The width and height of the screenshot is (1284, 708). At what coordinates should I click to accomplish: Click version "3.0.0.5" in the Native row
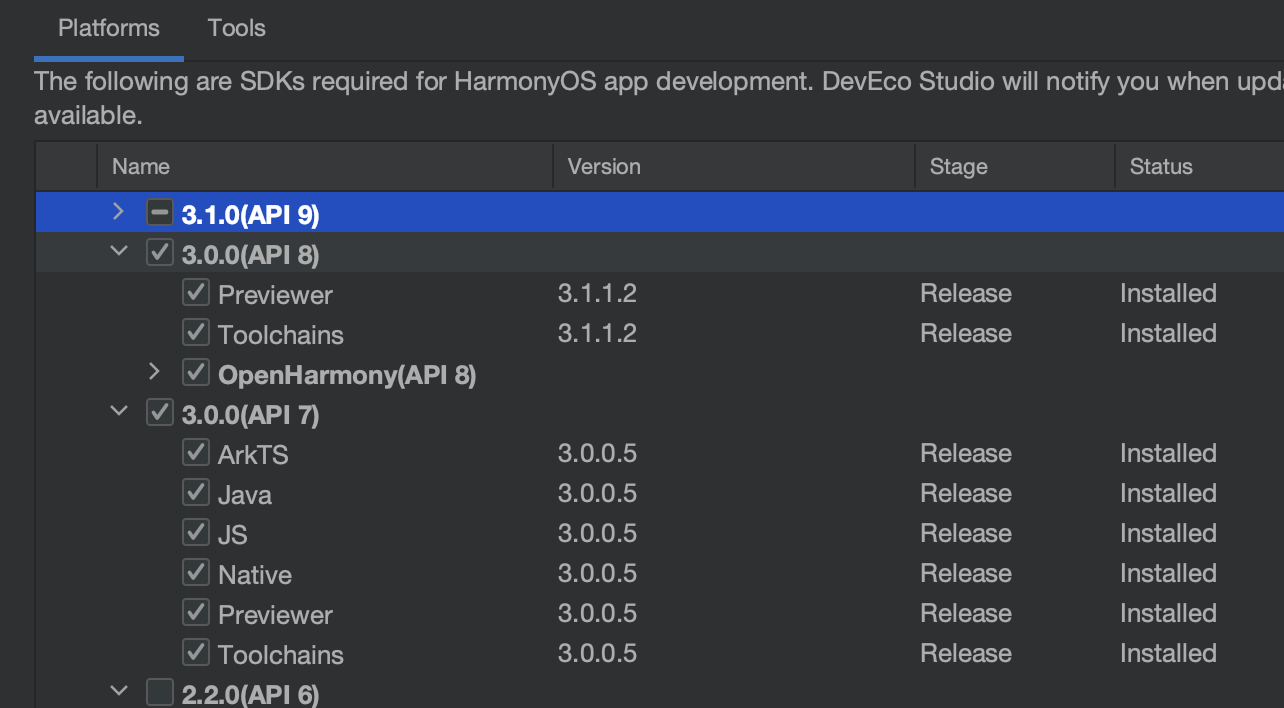(597, 573)
